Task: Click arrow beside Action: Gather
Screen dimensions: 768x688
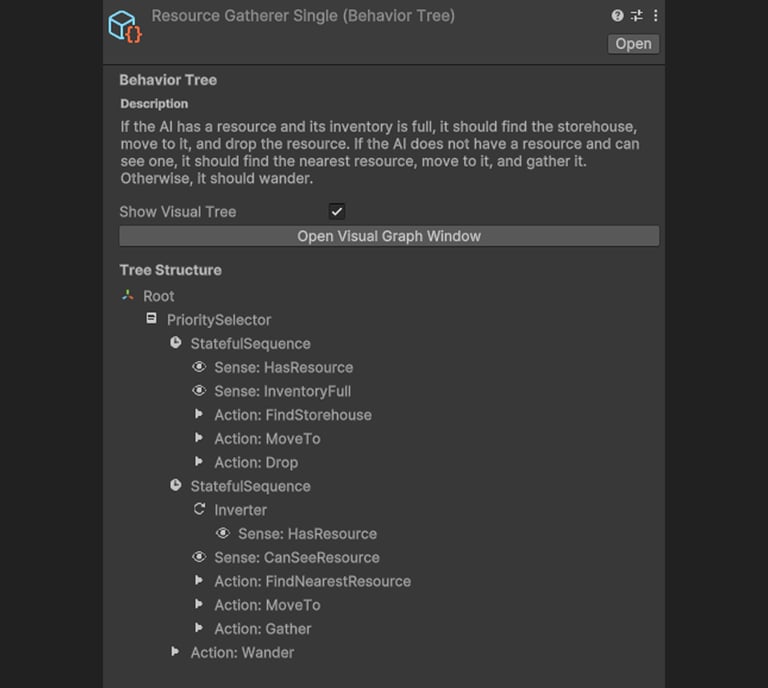Action: 199,628
